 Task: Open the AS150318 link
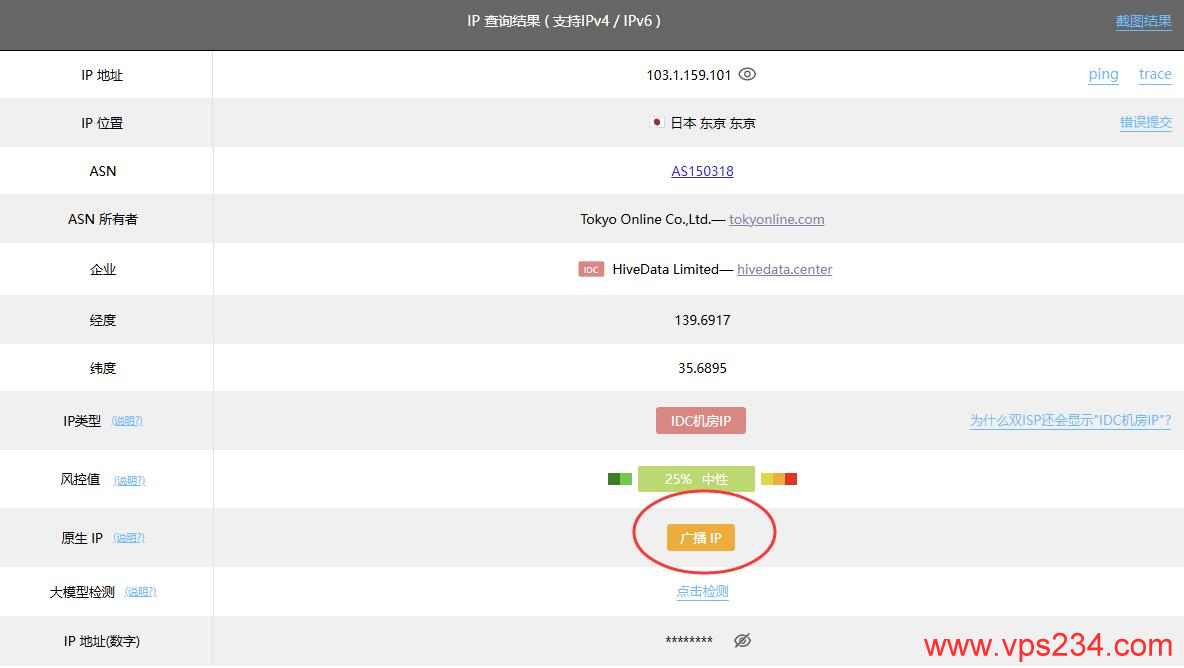click(702, 171)
